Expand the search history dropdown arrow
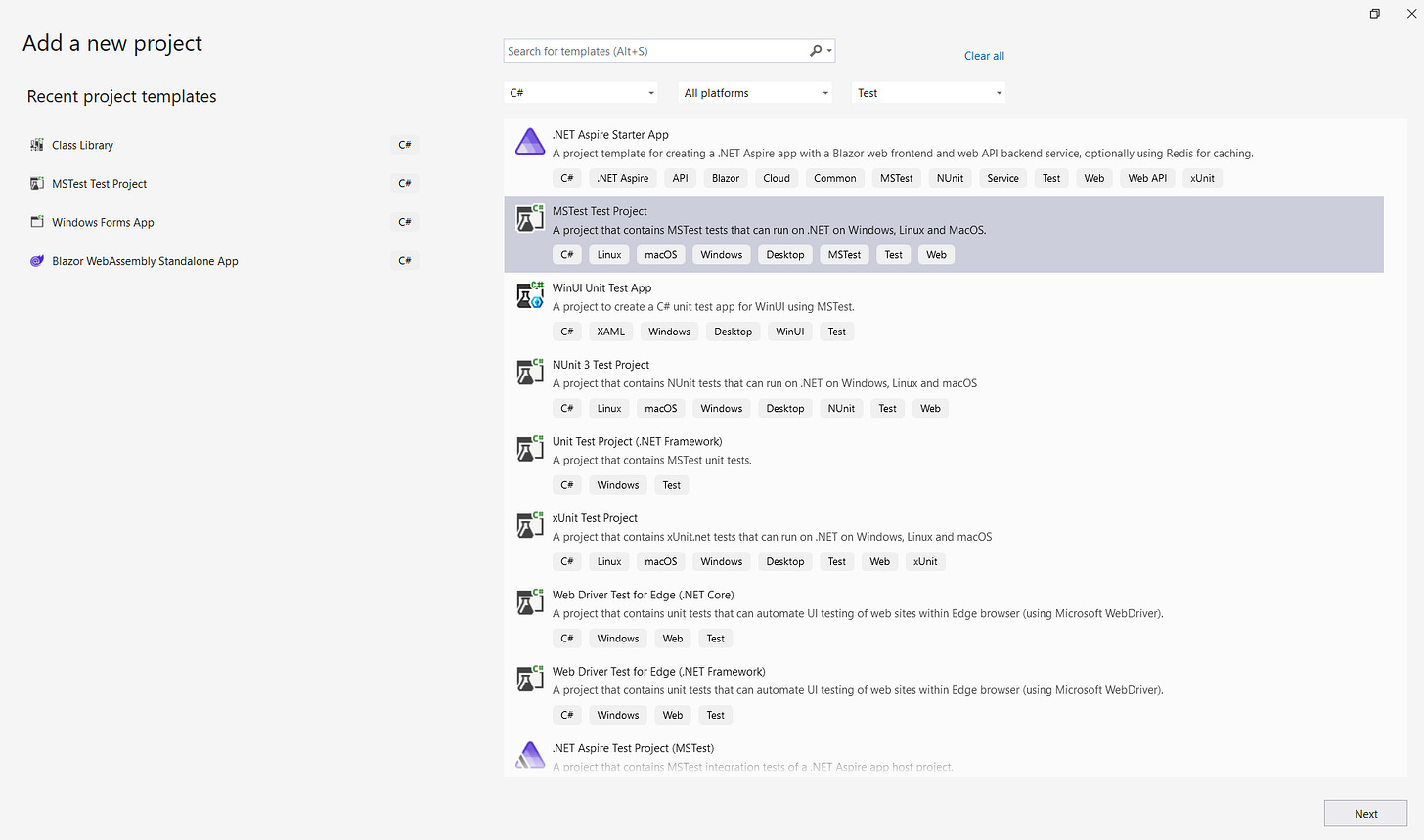 point(829,51)
